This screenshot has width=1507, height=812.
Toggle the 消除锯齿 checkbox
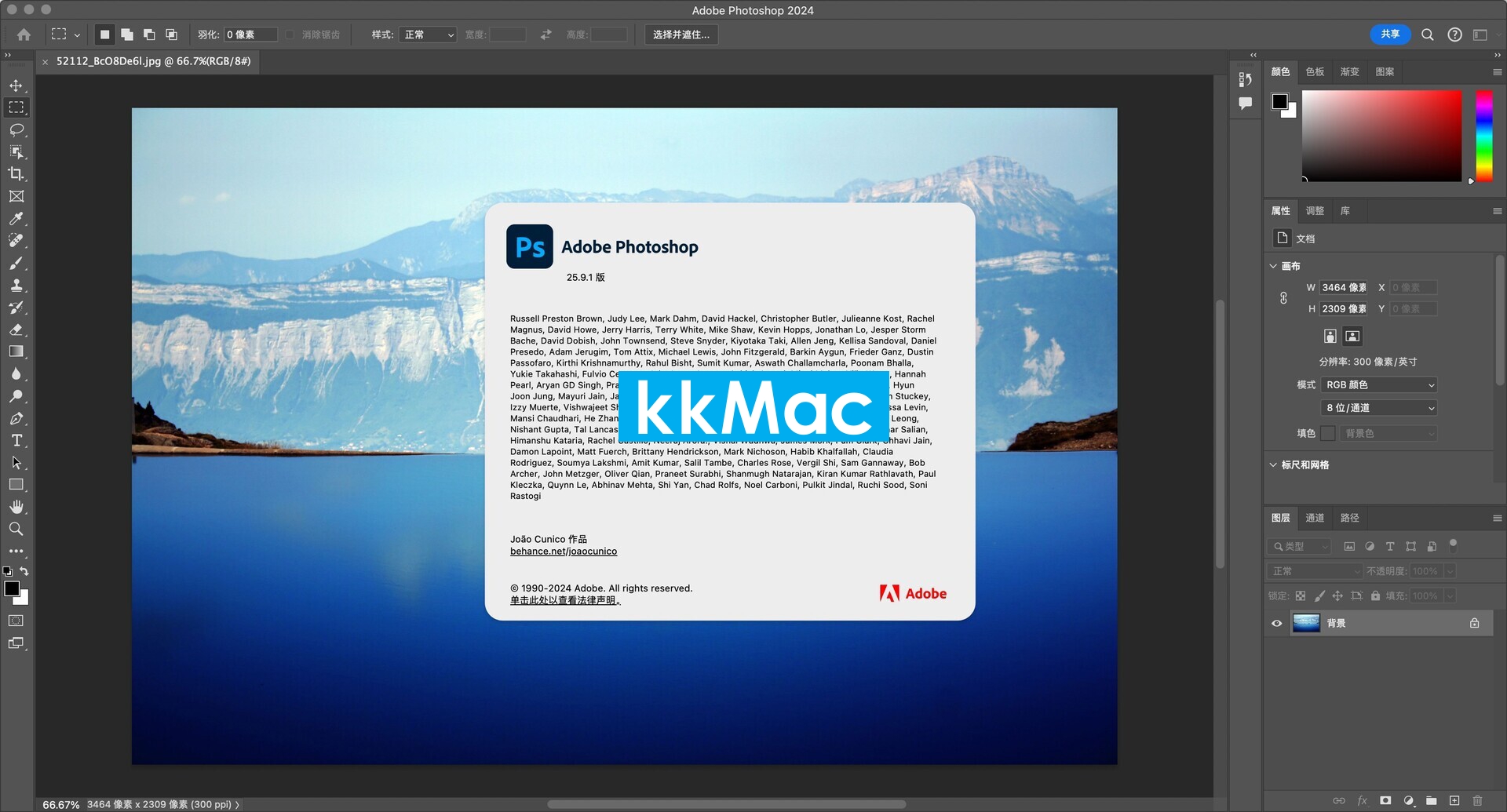290,35
